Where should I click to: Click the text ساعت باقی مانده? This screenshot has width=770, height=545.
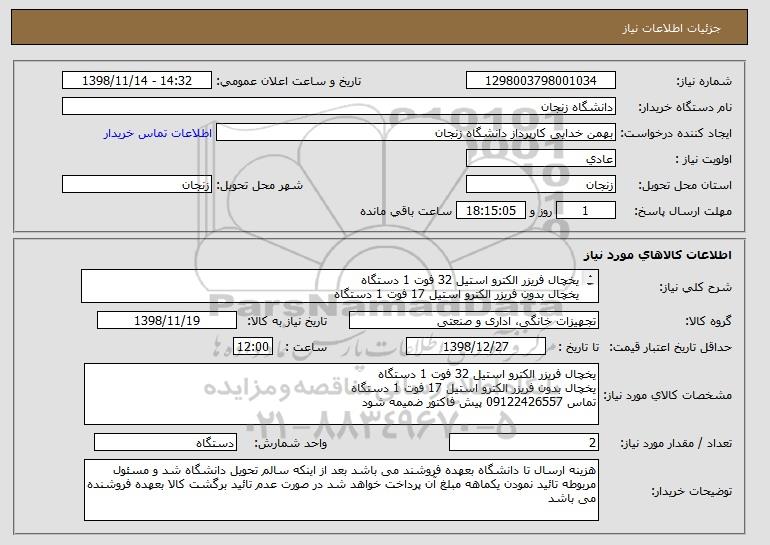click(406, 211)
